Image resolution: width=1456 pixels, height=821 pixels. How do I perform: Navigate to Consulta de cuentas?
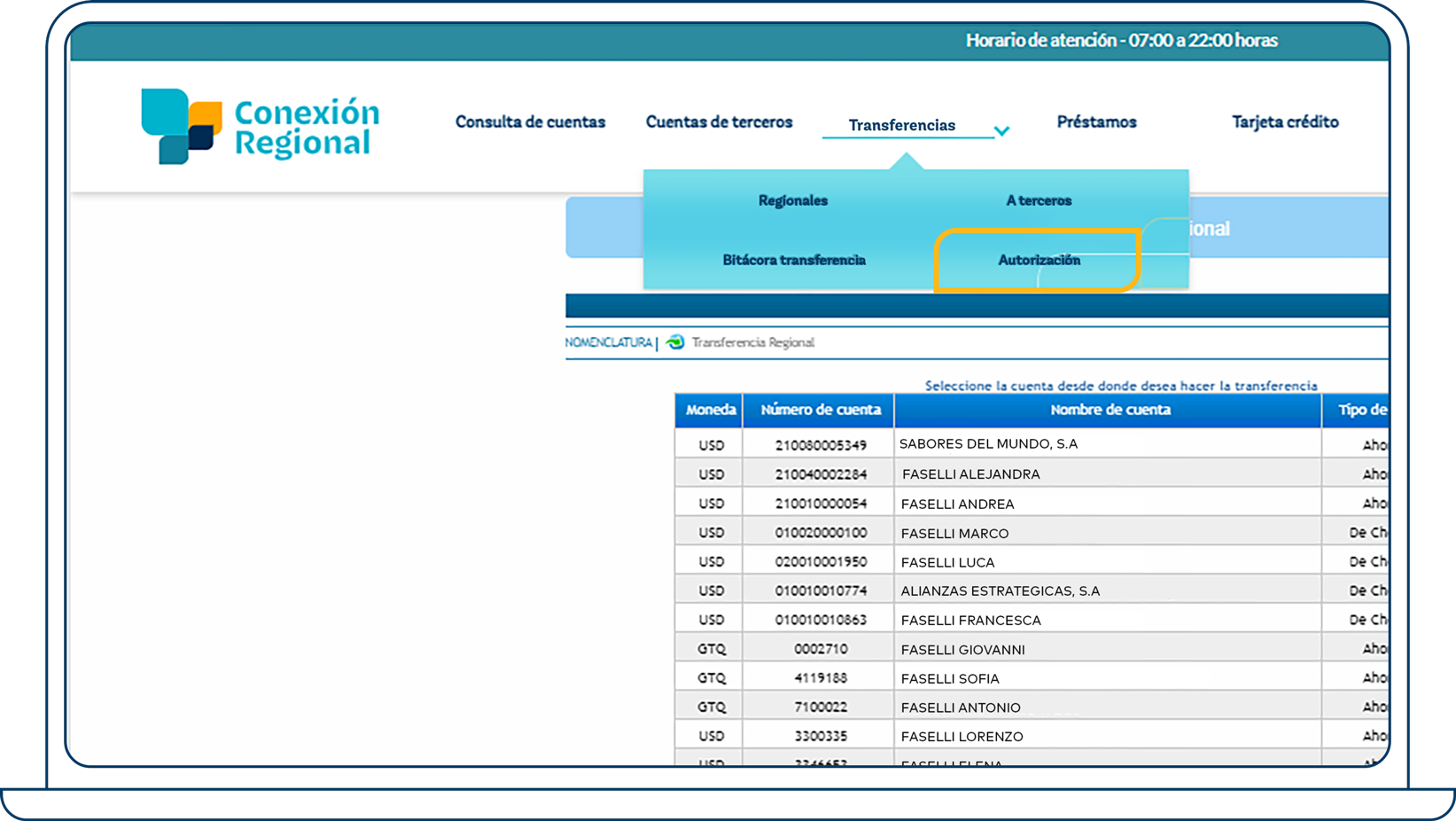pos(529,121)
